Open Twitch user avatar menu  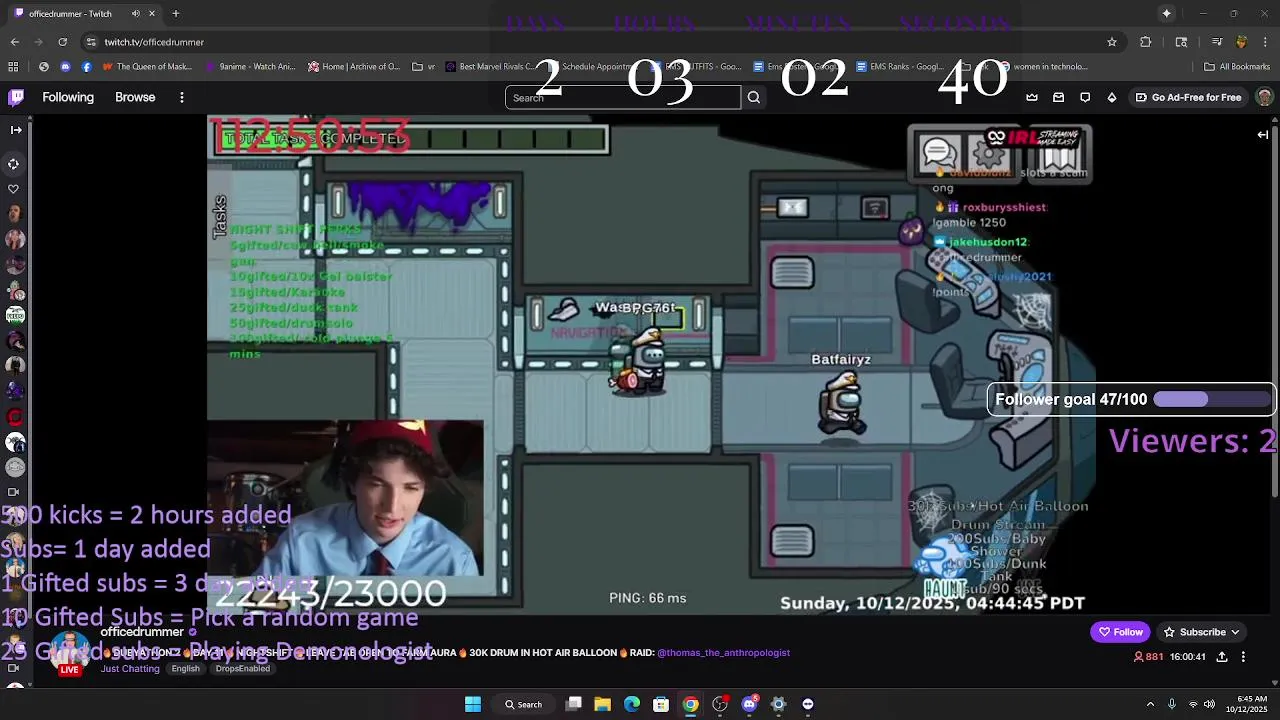click(1264, 97)
